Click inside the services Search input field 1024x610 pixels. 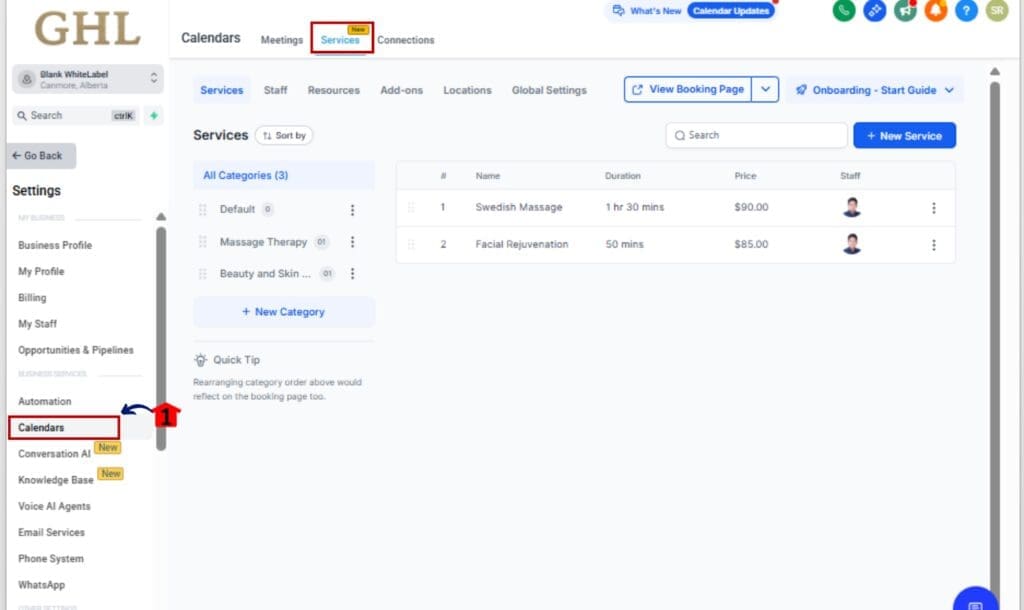756,135
